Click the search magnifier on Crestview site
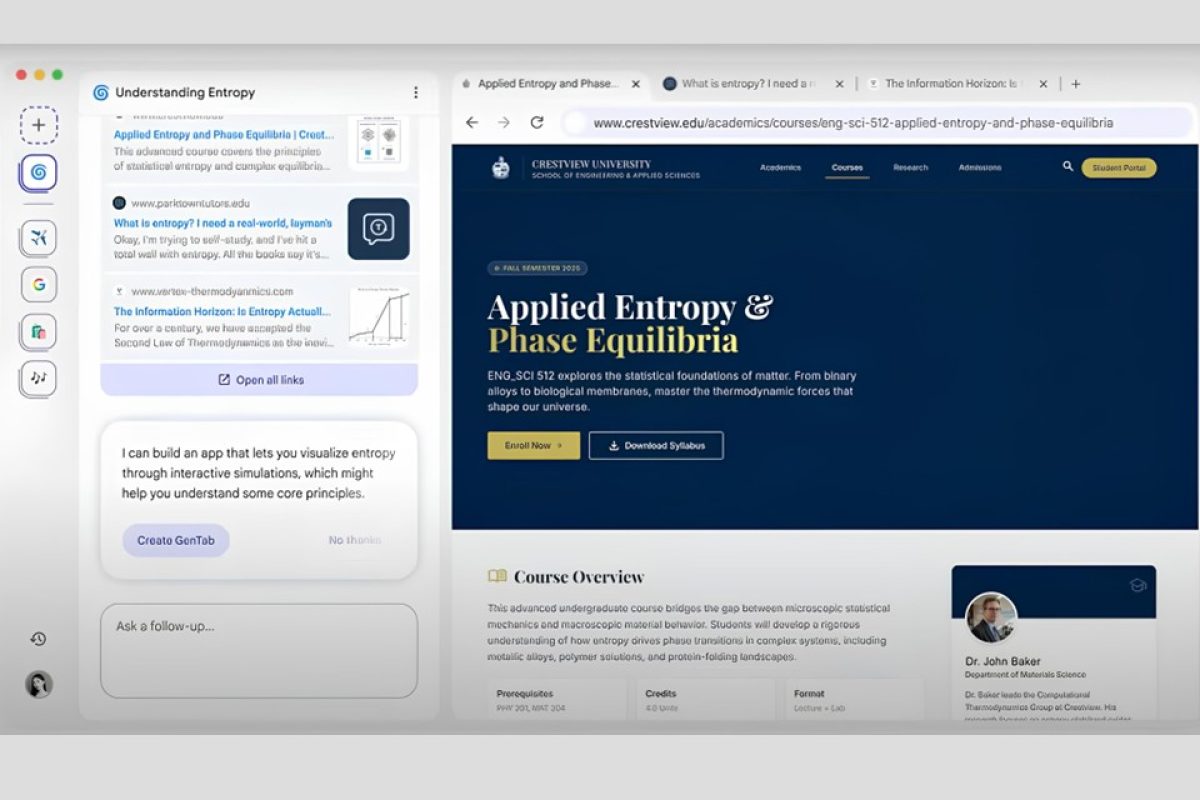 1068,167
